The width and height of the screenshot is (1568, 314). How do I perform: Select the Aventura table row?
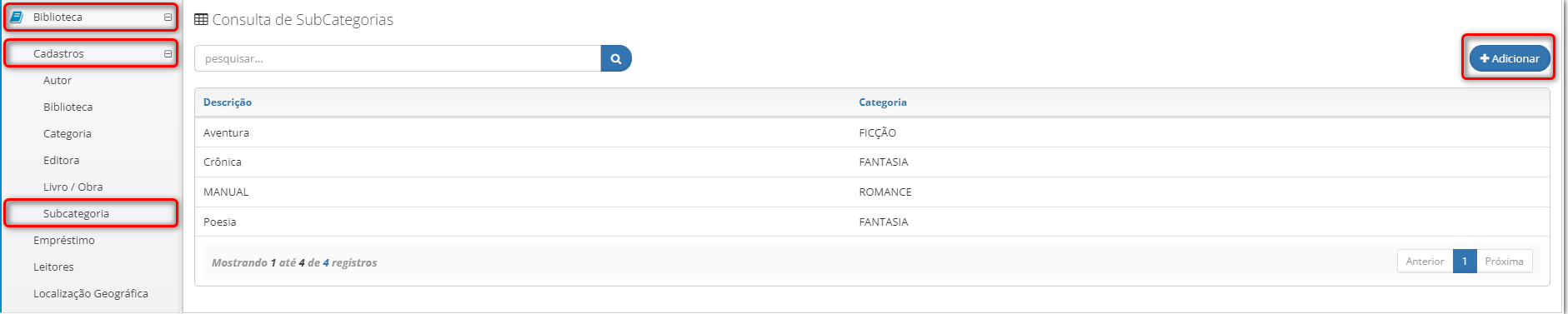(872, 132)
